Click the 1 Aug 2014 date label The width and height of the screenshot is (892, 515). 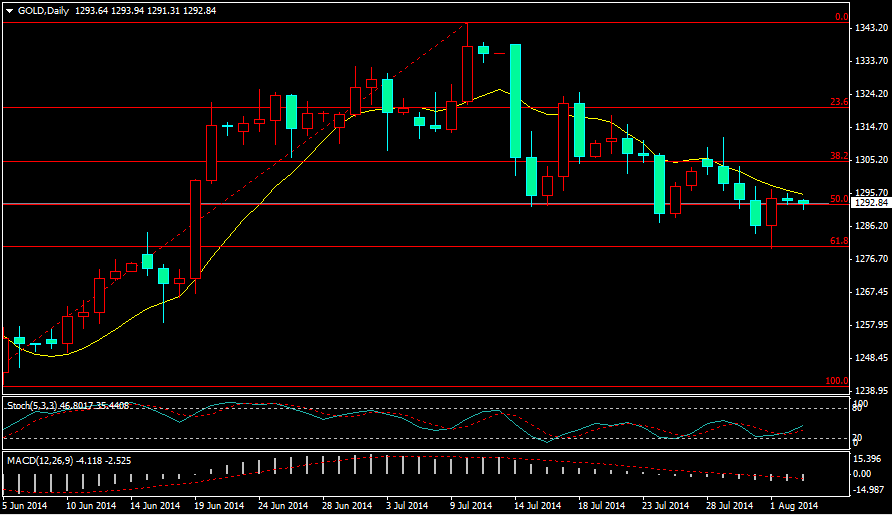pos(794,505)
